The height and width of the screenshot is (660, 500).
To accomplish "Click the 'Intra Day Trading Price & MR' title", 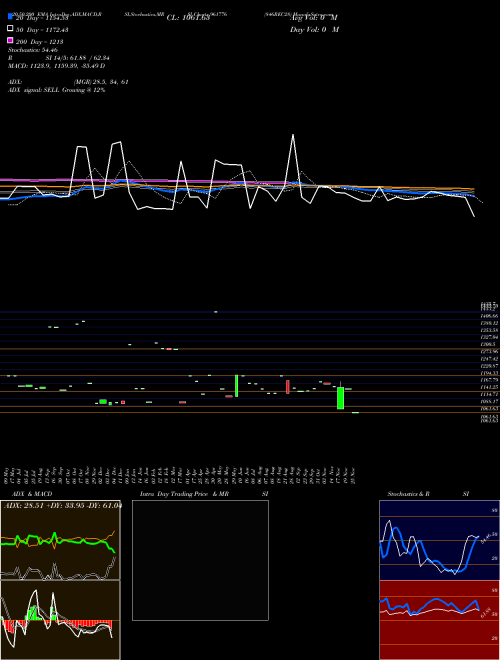I will tap(184, 494).
